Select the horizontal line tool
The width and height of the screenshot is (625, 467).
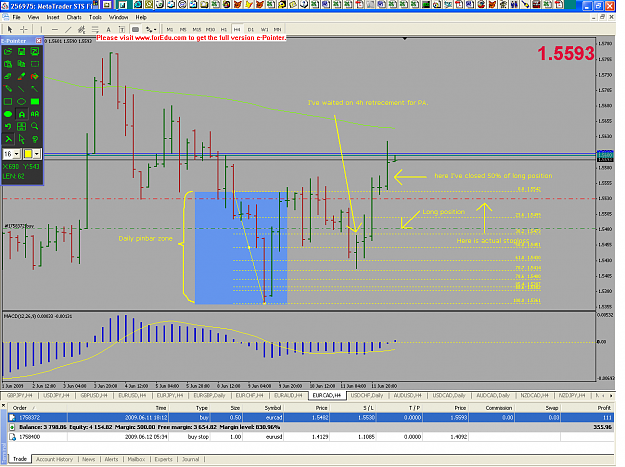tap(55, 29)
